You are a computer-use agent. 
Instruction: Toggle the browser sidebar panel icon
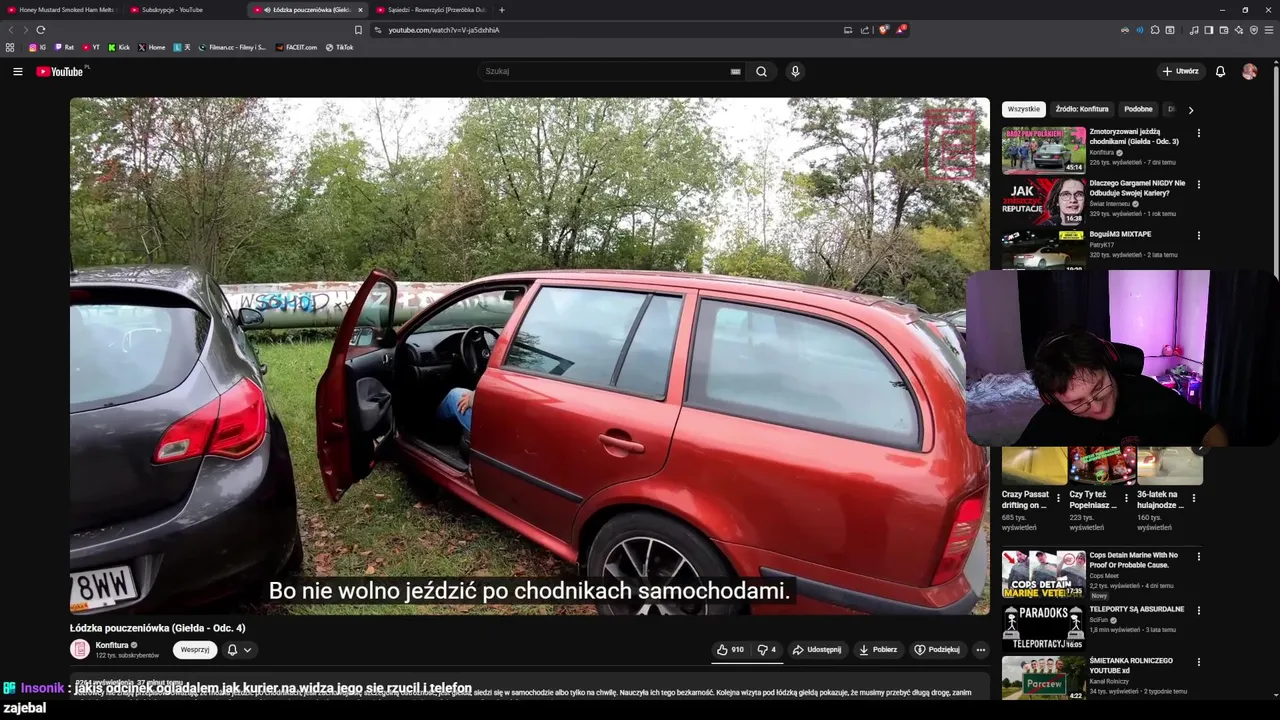tap(1209, 30)
